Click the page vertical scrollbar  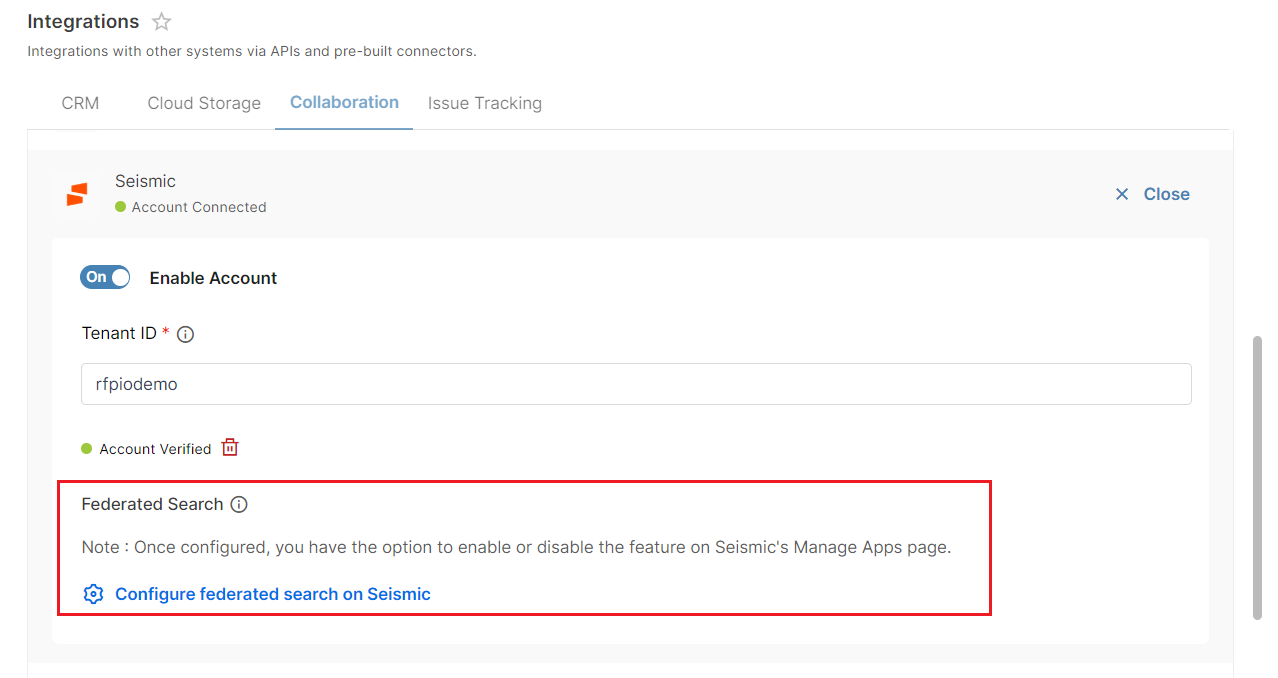[x=1257, y=477]
